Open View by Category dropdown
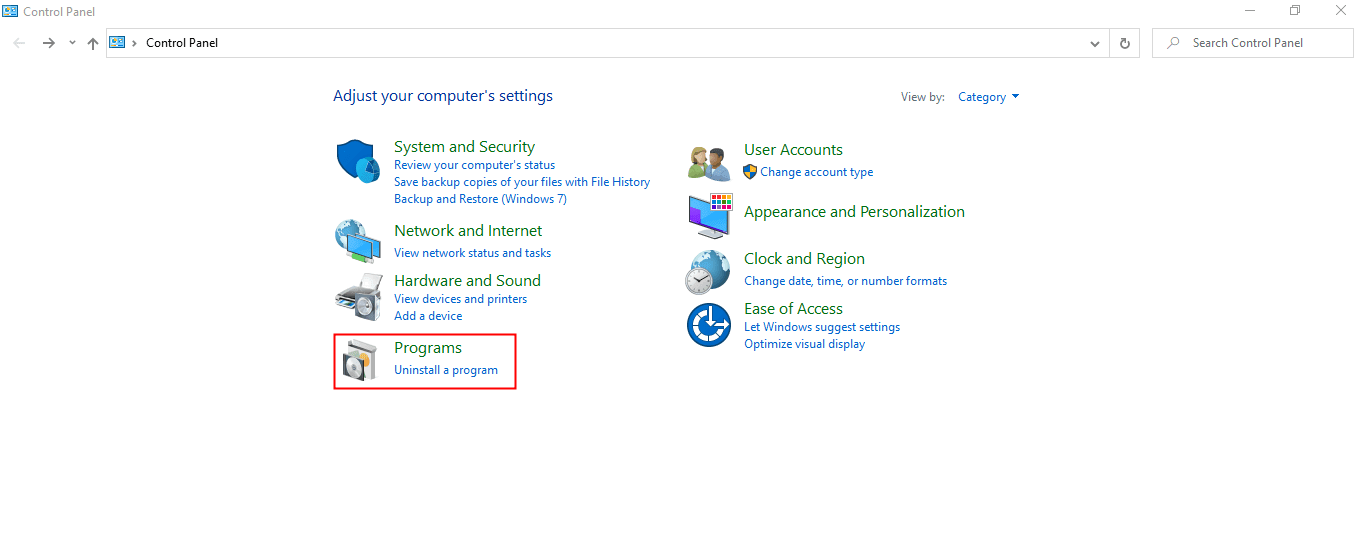1363x535 pixels. point(989,97)
